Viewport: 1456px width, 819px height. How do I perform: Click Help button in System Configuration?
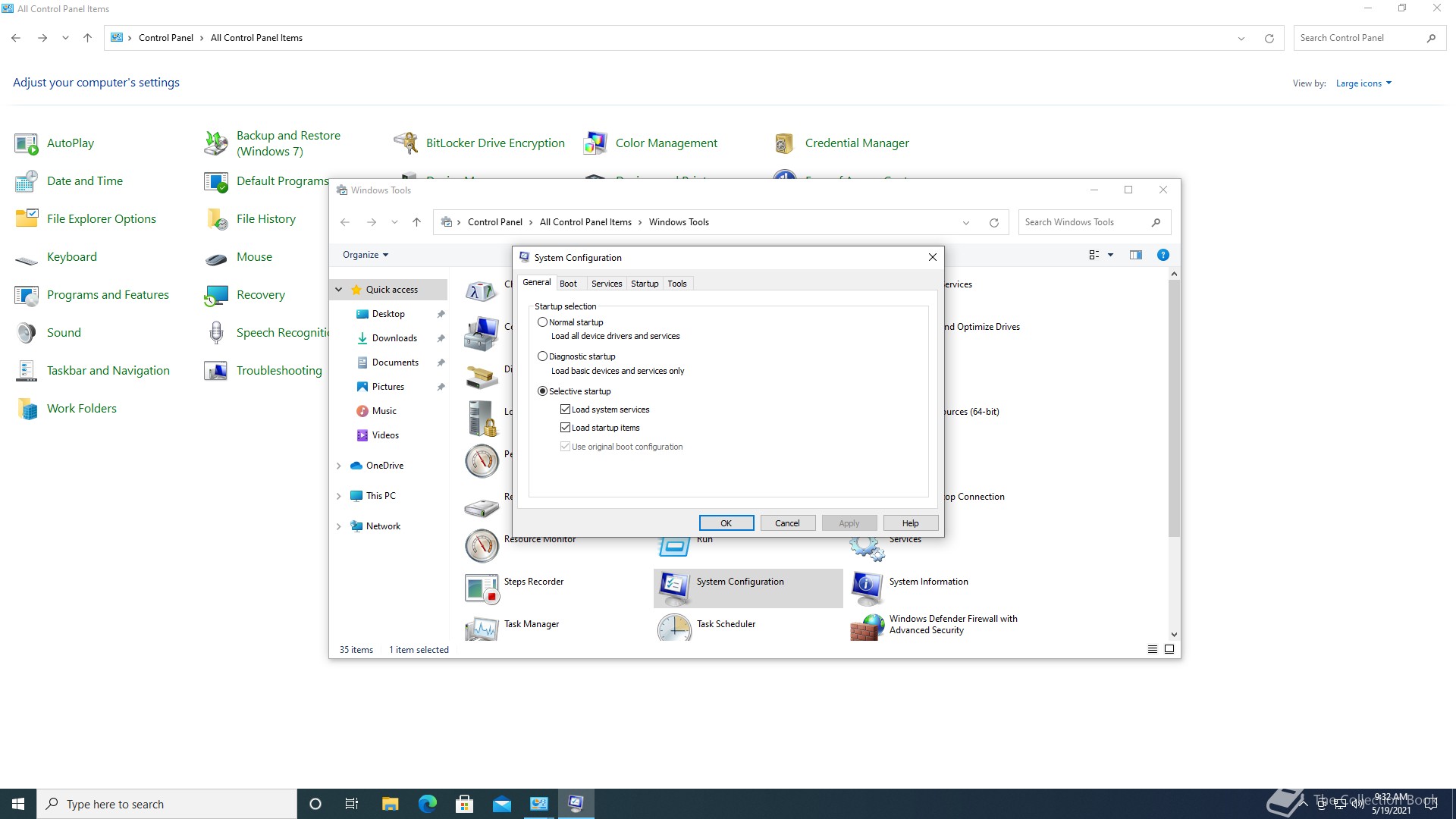(911, 523)
